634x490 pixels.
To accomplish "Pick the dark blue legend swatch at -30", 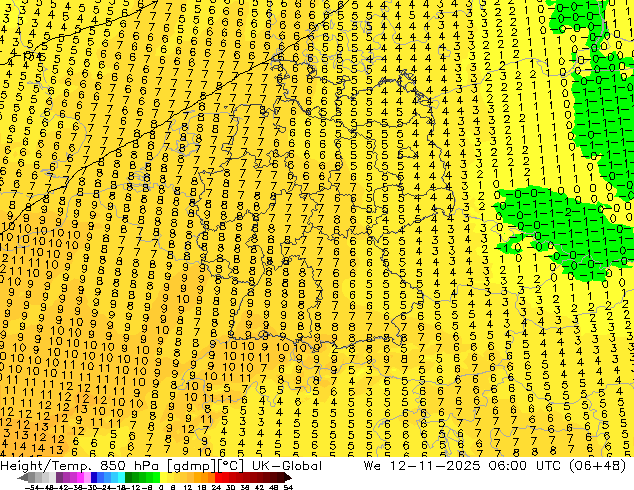I will click(x=94, y=478).
